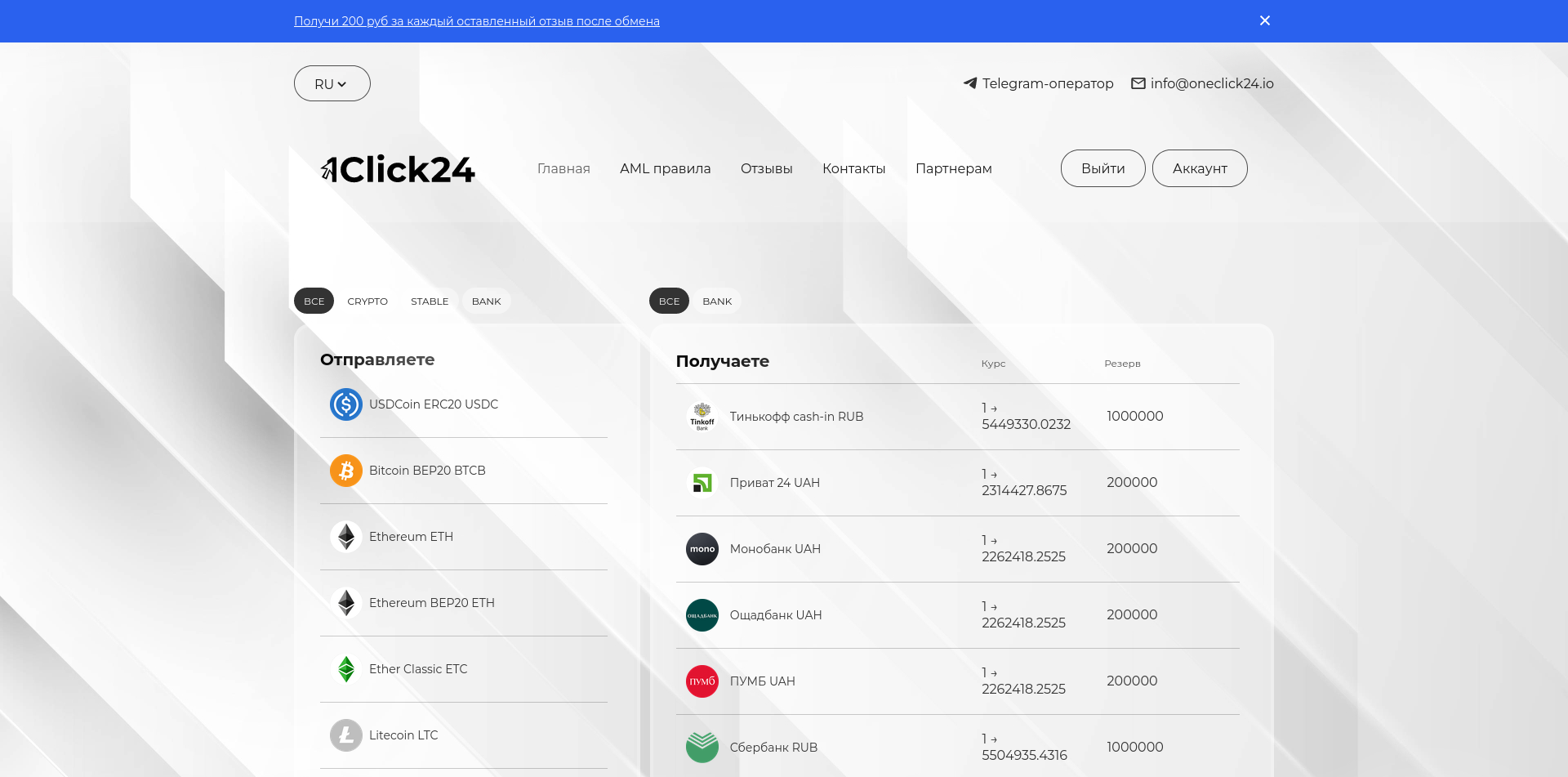Open the Отзывы page
The image size is (1568, 777).
[767, 168]
